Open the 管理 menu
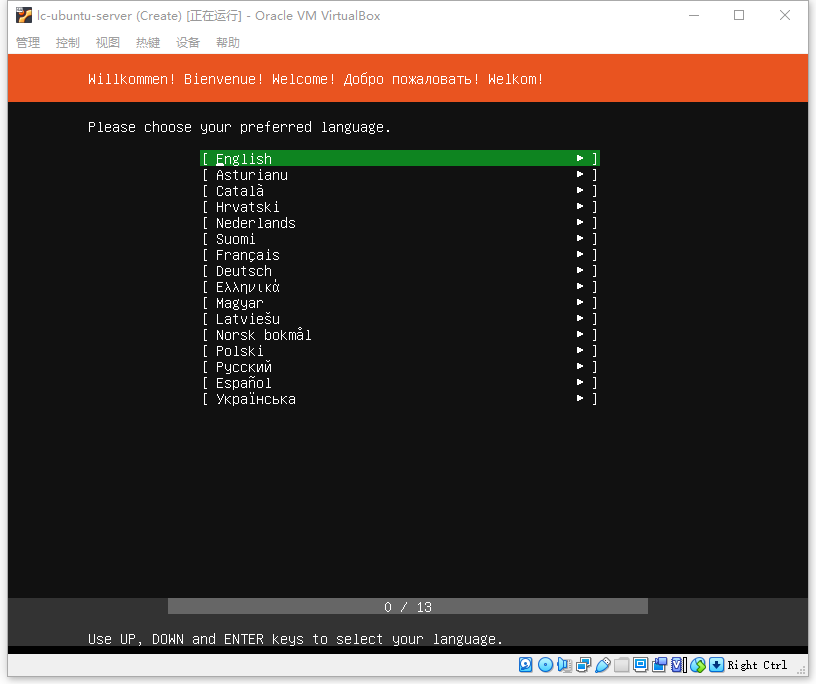The width and height of the screenshot is (816, 684). point(28,43)
